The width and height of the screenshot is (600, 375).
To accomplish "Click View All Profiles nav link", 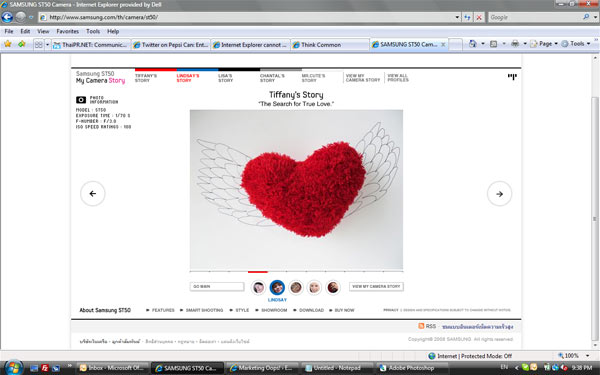I will pos(398,78).
